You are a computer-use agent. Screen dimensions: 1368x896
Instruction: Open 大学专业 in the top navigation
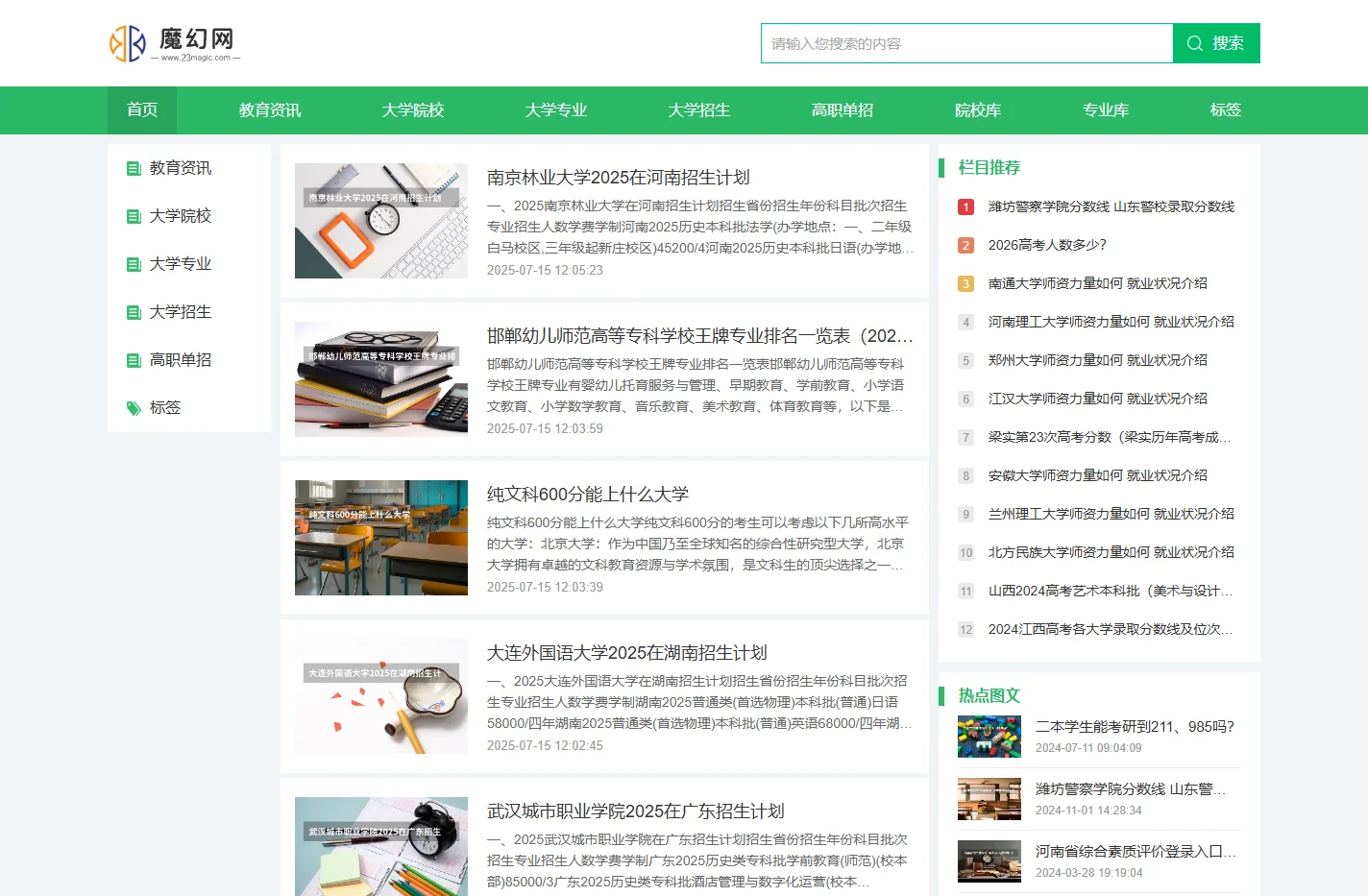(556, 110)
